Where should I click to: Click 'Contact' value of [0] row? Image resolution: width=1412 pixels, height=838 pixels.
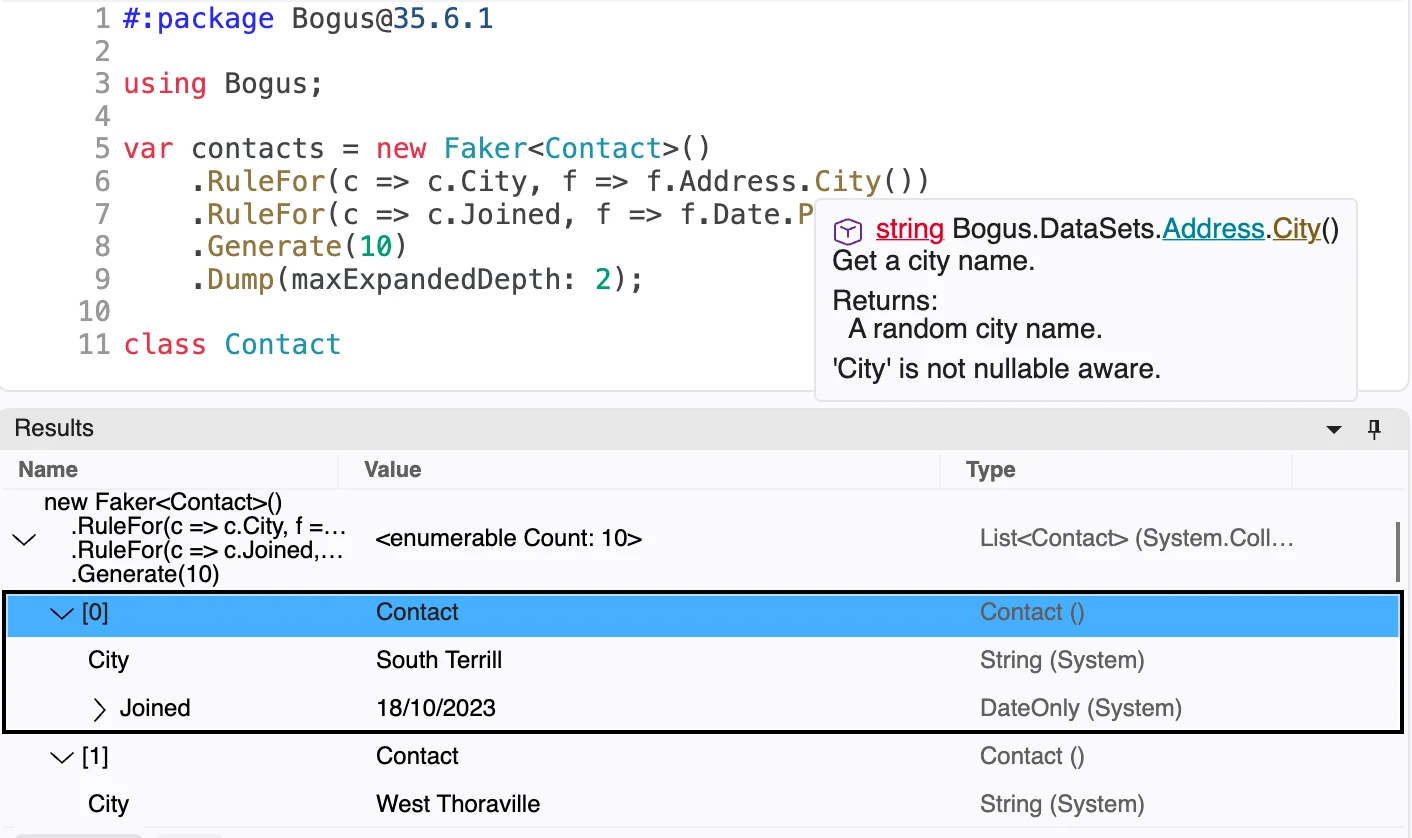point(417,612)
